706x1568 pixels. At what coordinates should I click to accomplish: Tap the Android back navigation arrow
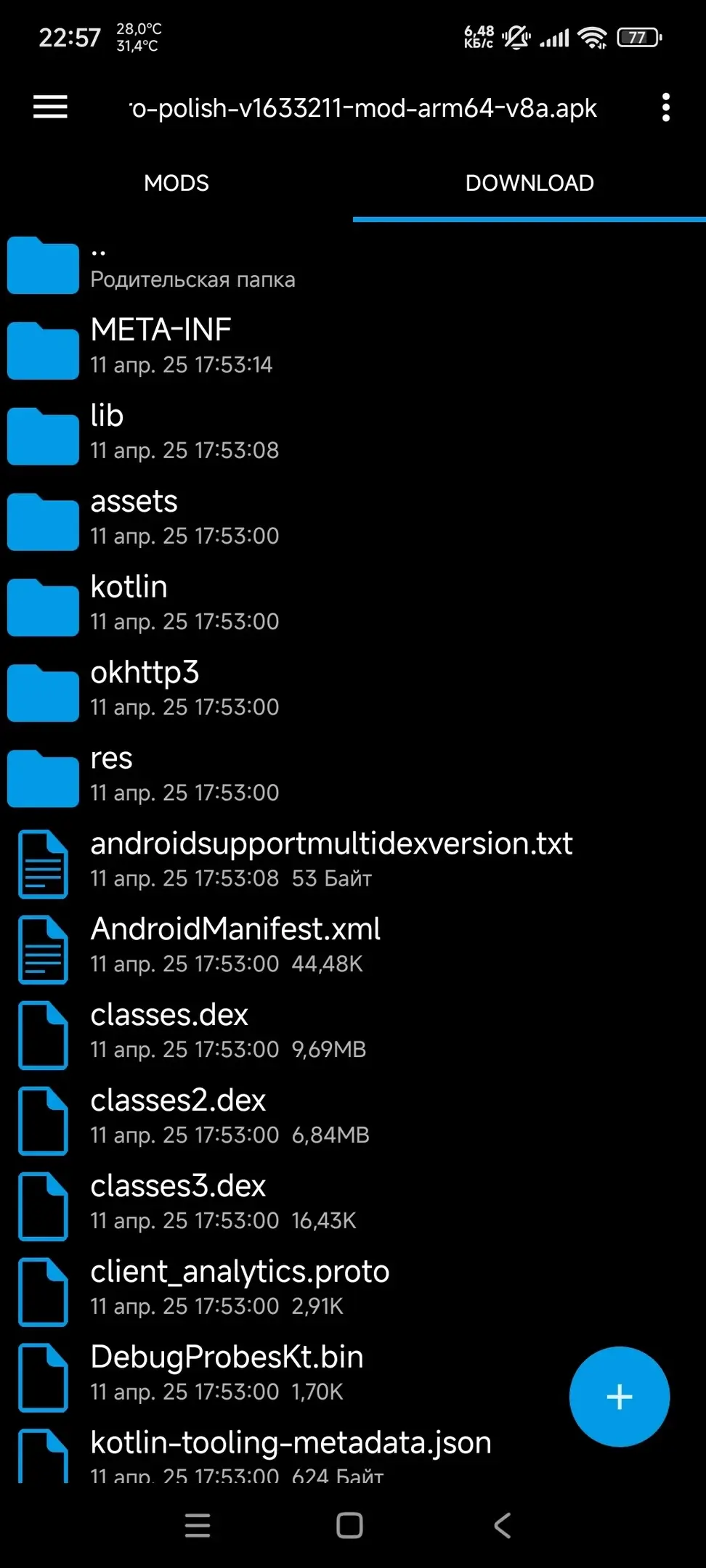click(502, 1525)
